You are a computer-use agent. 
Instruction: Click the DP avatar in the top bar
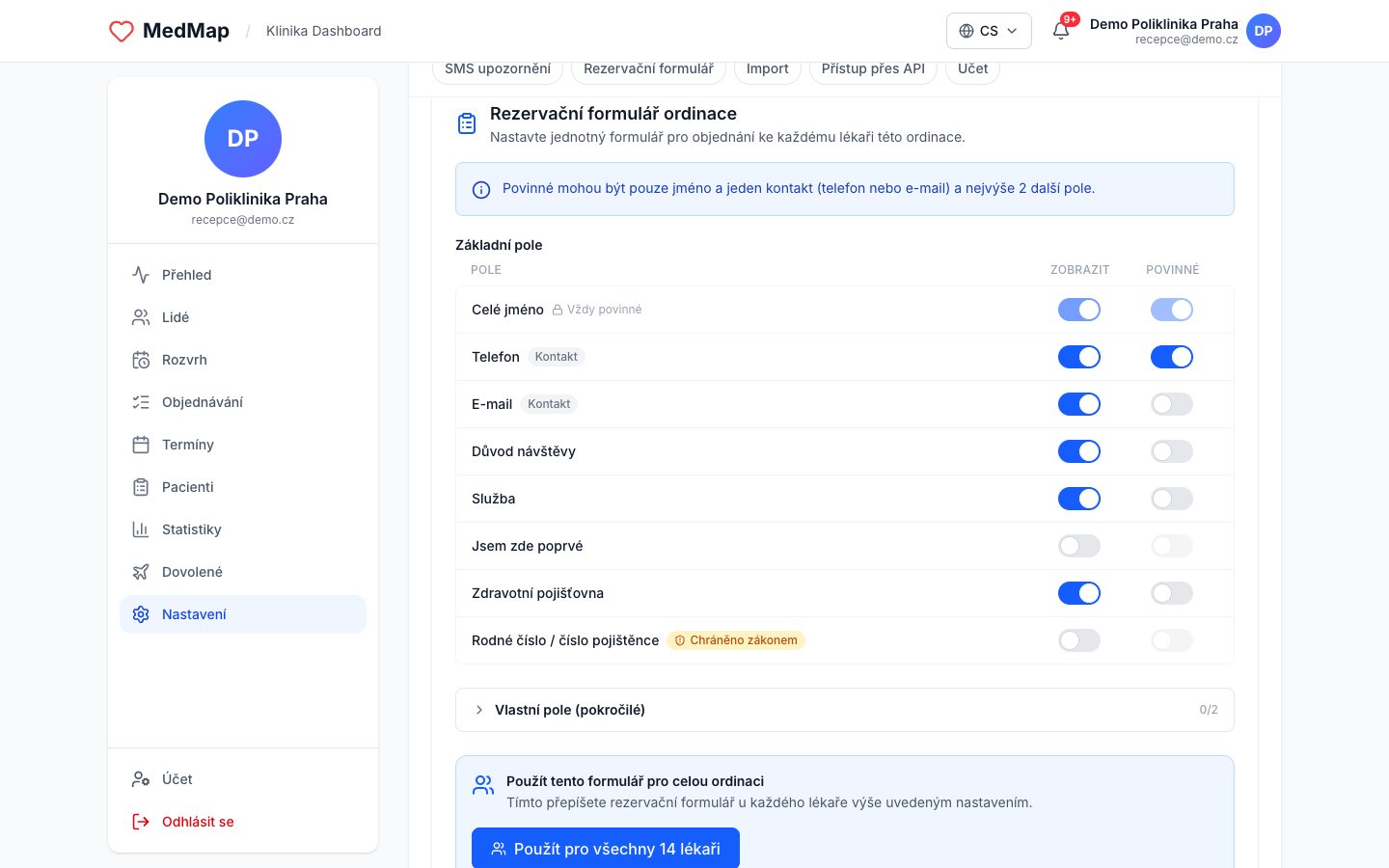1264,31
